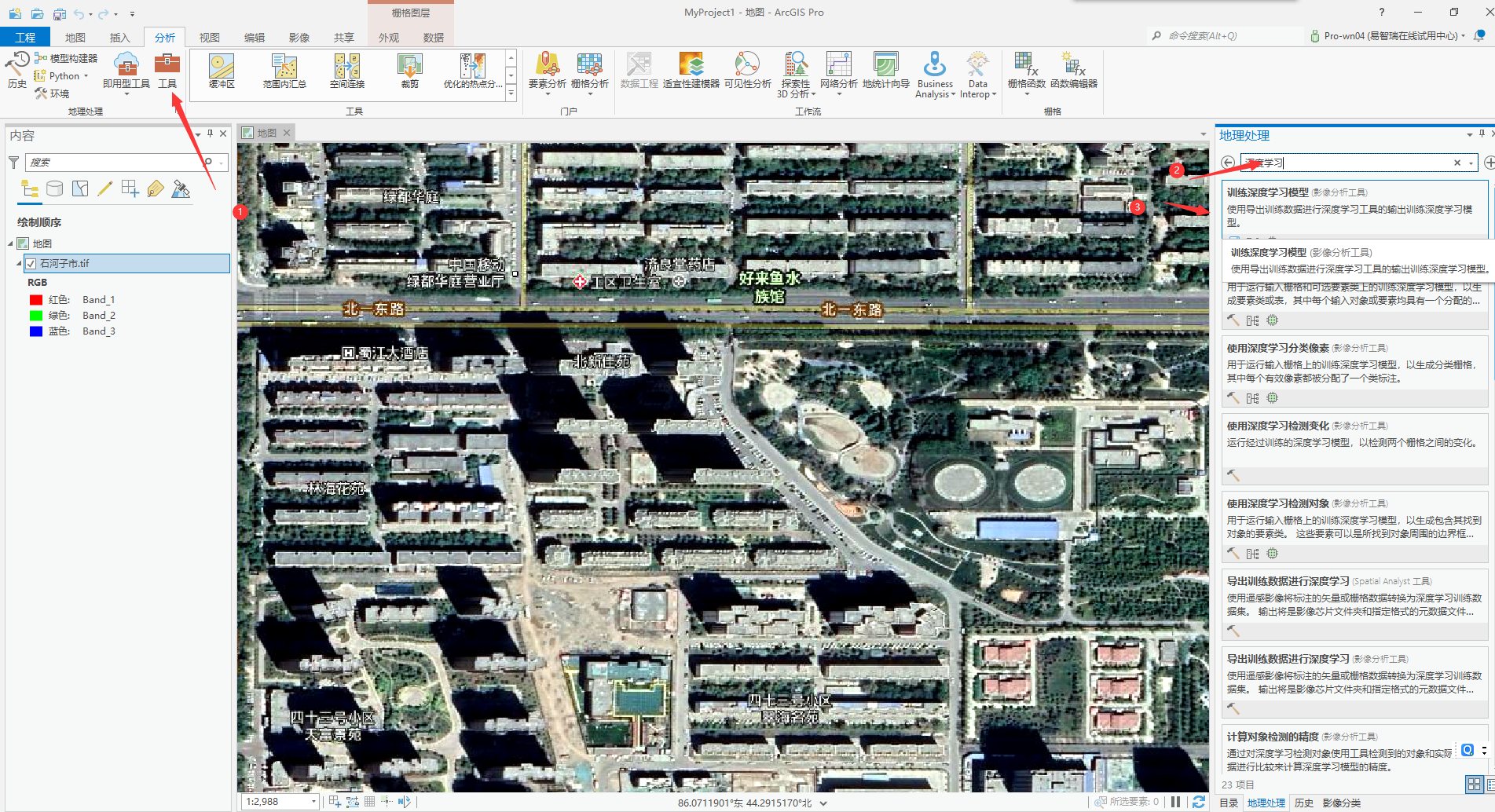
Task: Open the coordinate display format dropdown
Action: (x=823, y=803)
